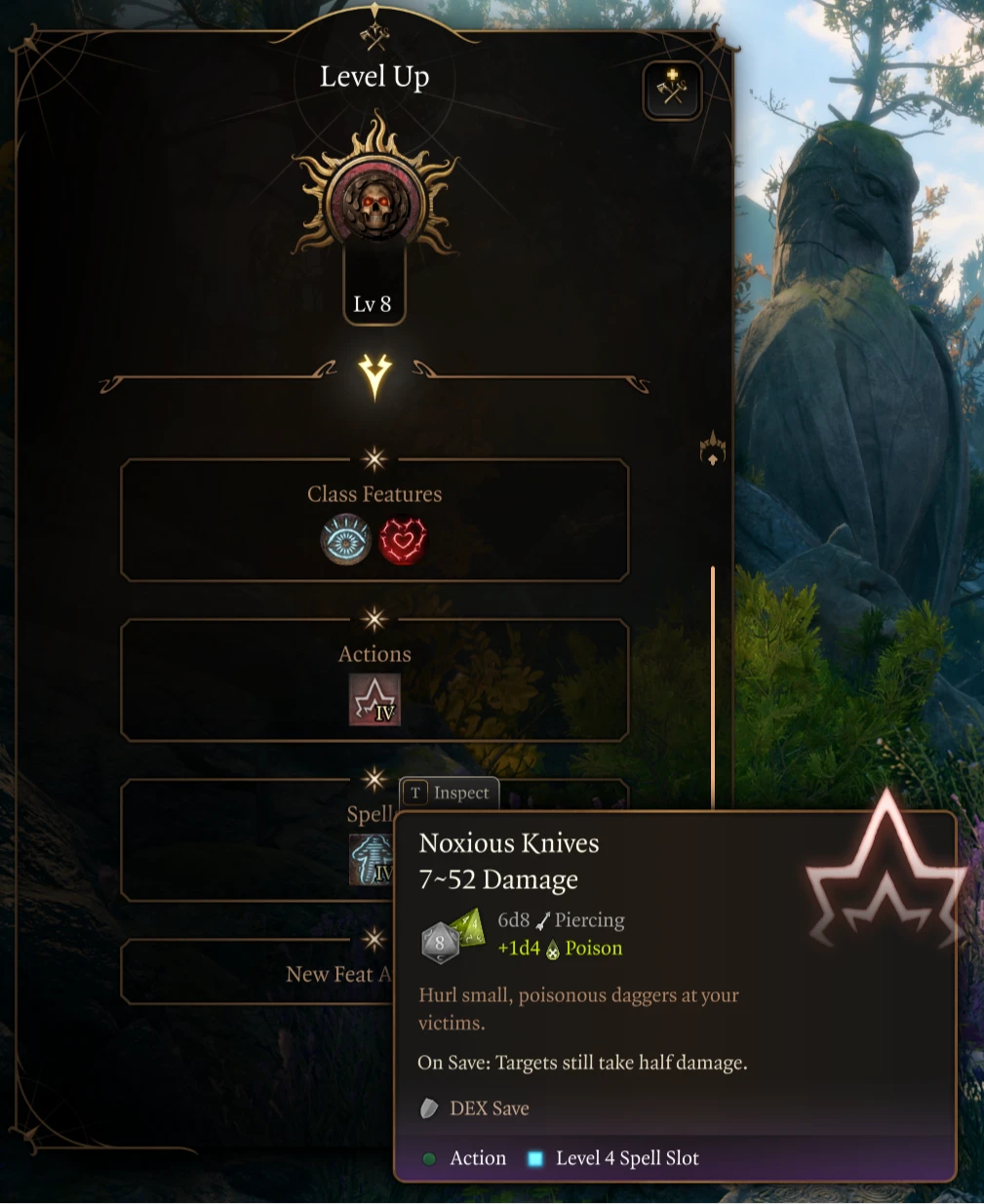Click the Lv 8 level badge
Screen dimensions: 984x1204
373,304
